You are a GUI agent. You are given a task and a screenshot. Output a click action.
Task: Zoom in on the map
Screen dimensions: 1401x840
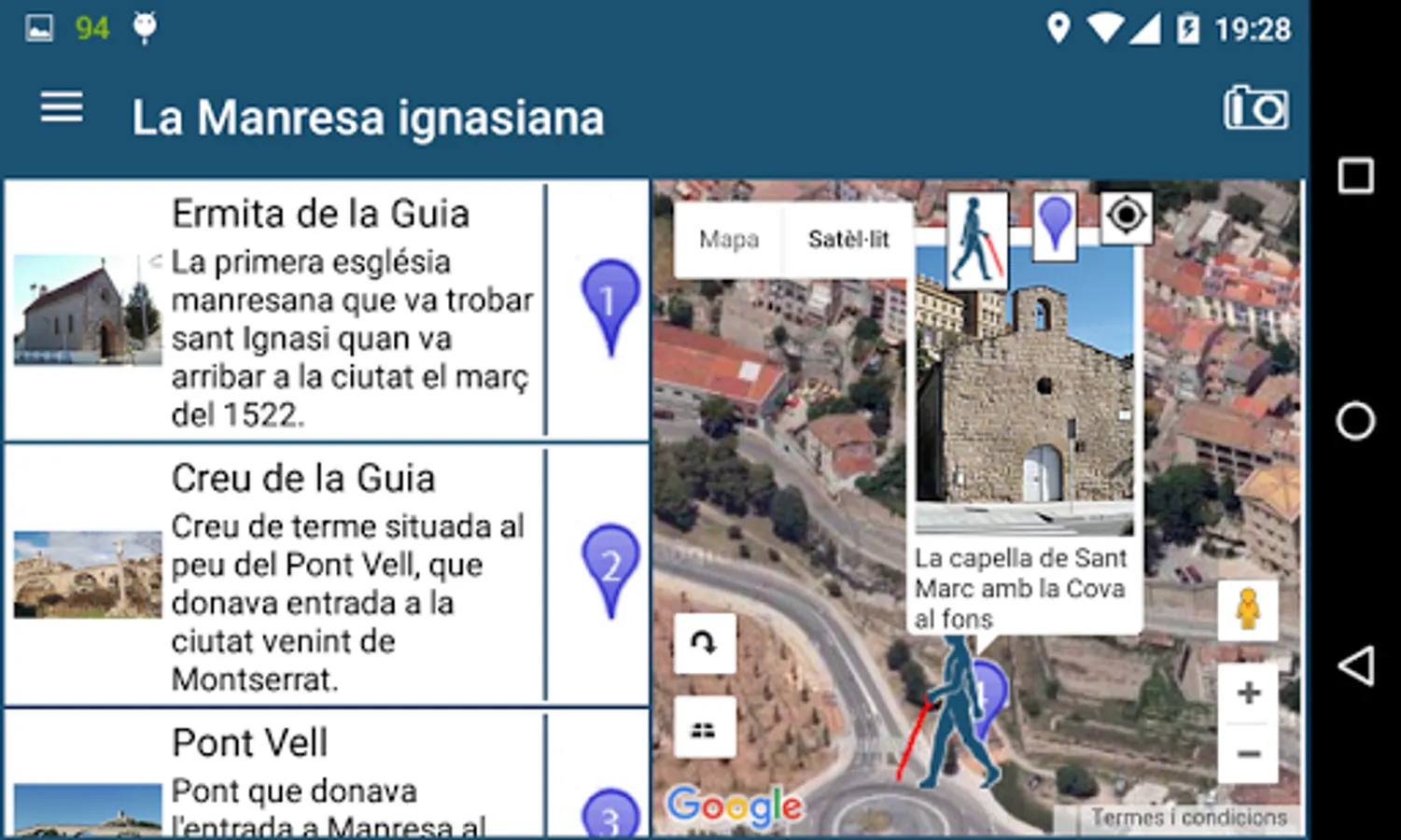coord(1249,693)
